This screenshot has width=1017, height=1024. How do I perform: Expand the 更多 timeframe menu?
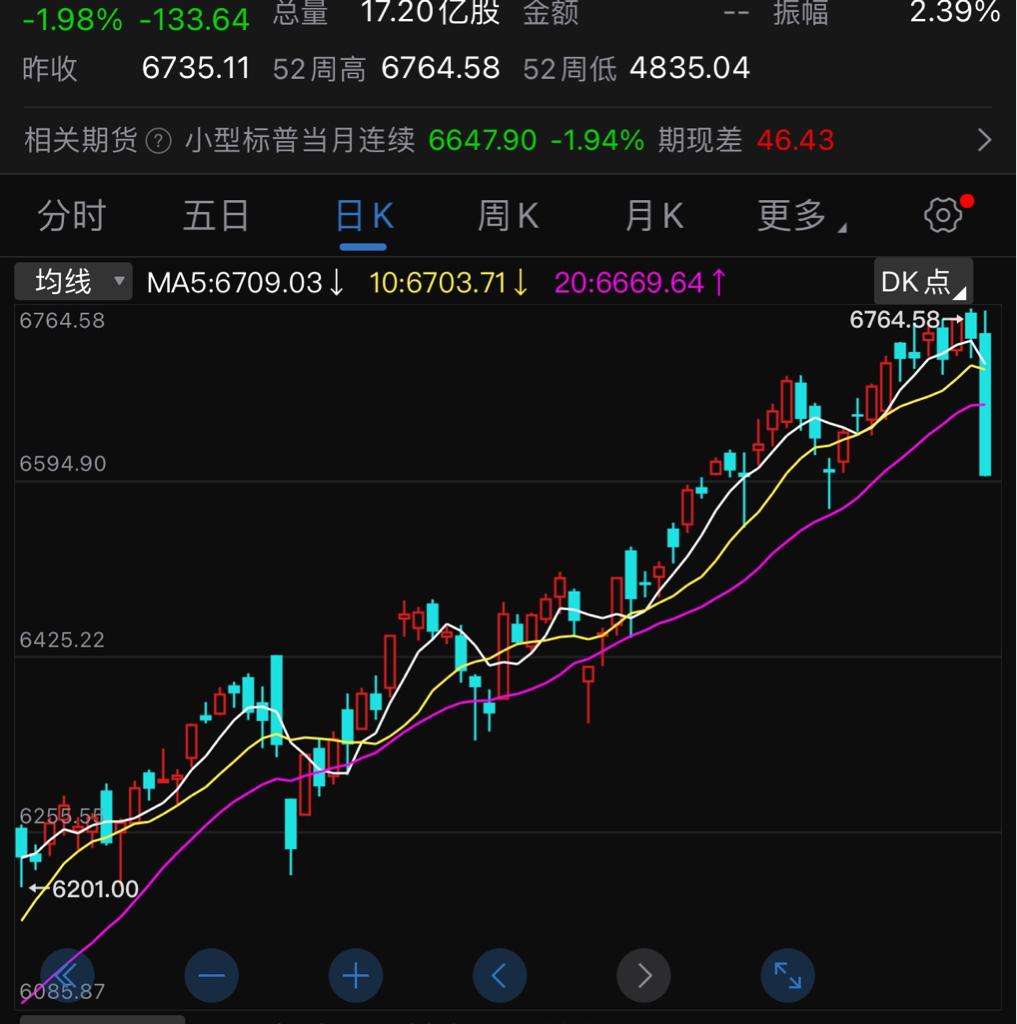tap(801, 216)
